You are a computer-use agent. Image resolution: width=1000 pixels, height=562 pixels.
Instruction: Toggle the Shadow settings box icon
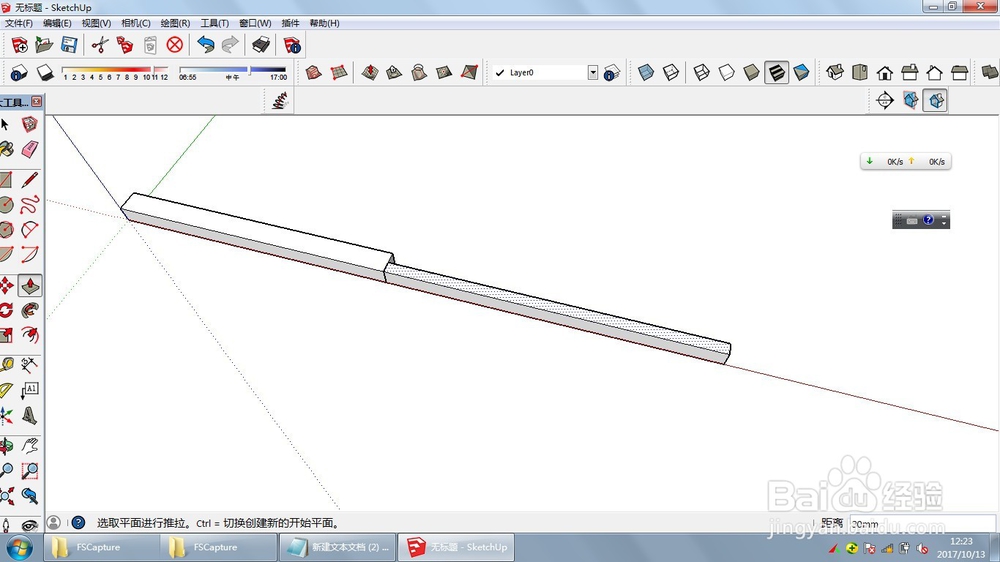[x=19, y=73]
